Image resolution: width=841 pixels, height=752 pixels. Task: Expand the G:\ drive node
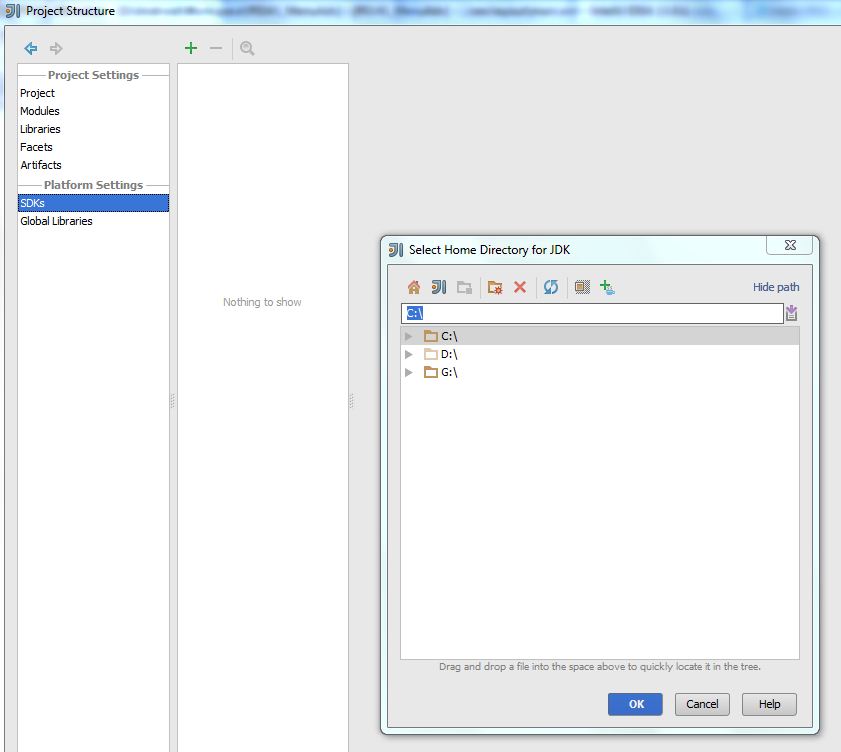click(x=409, y=372)
